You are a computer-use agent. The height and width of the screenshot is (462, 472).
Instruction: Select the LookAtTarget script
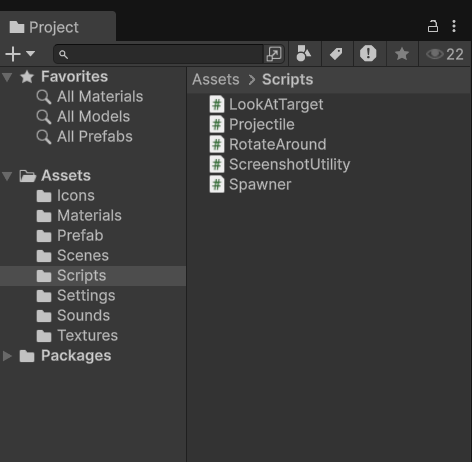coord(266,104)
